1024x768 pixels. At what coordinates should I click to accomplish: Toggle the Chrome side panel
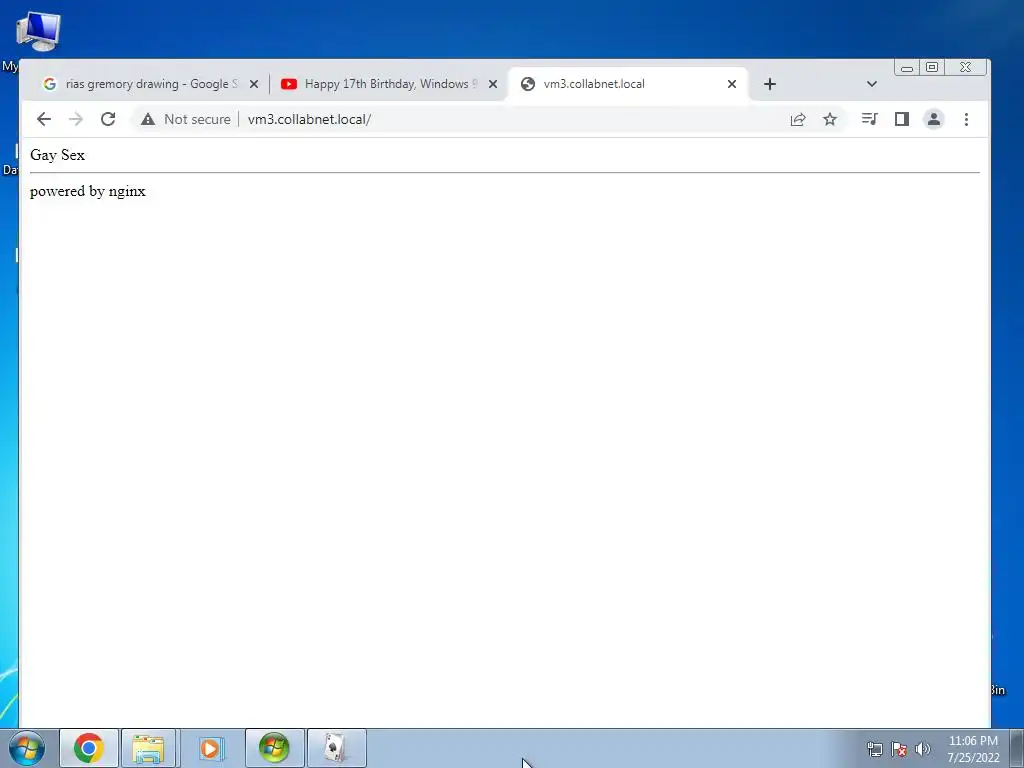[902, 119]
